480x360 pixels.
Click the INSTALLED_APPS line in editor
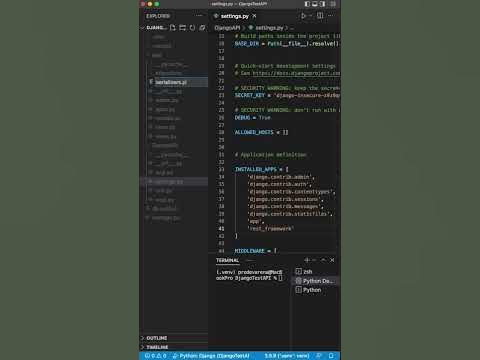click(x=262, y=169)
